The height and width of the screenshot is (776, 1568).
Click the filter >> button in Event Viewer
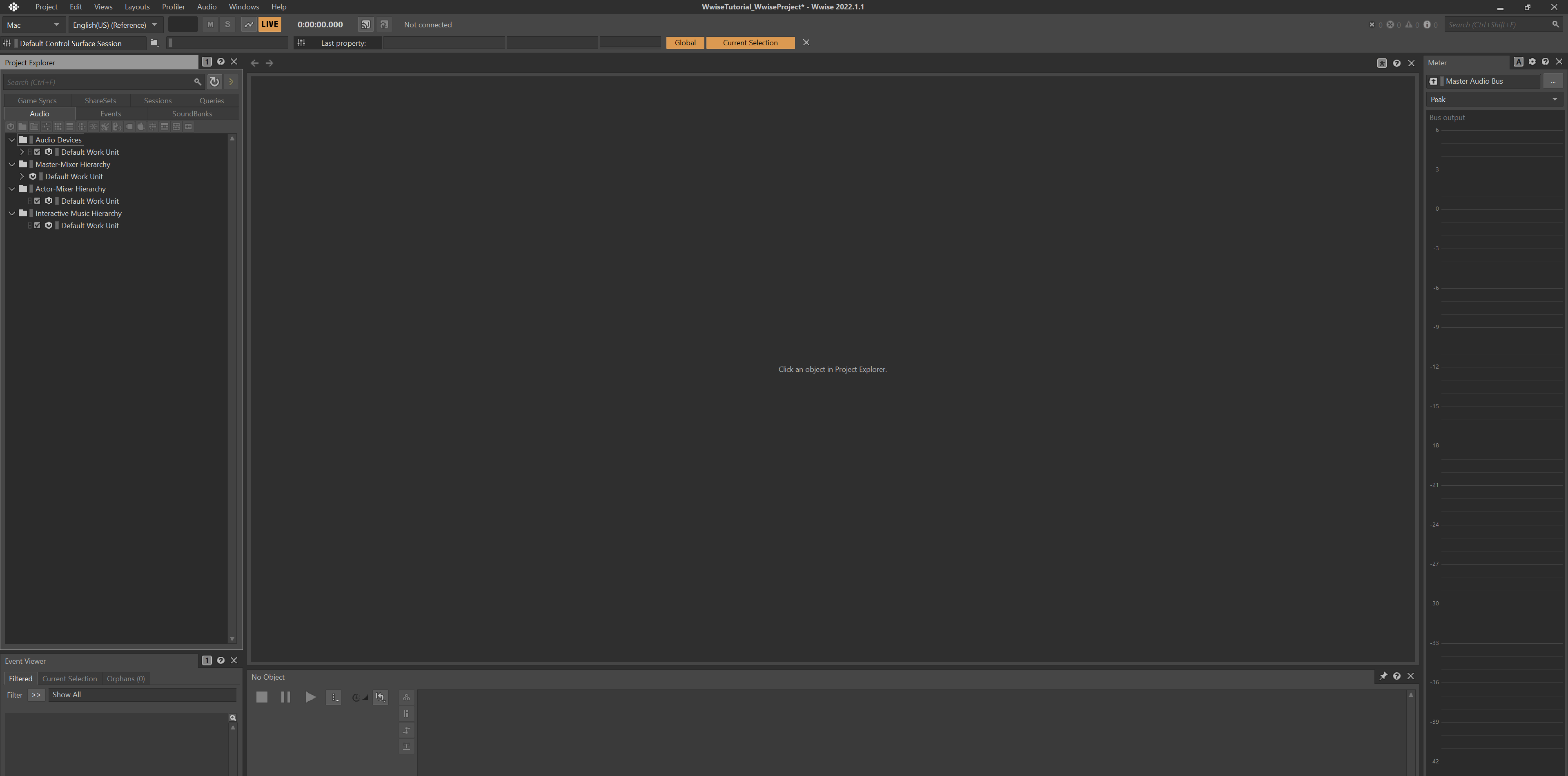pyautogui.click(x=36, y=694)
